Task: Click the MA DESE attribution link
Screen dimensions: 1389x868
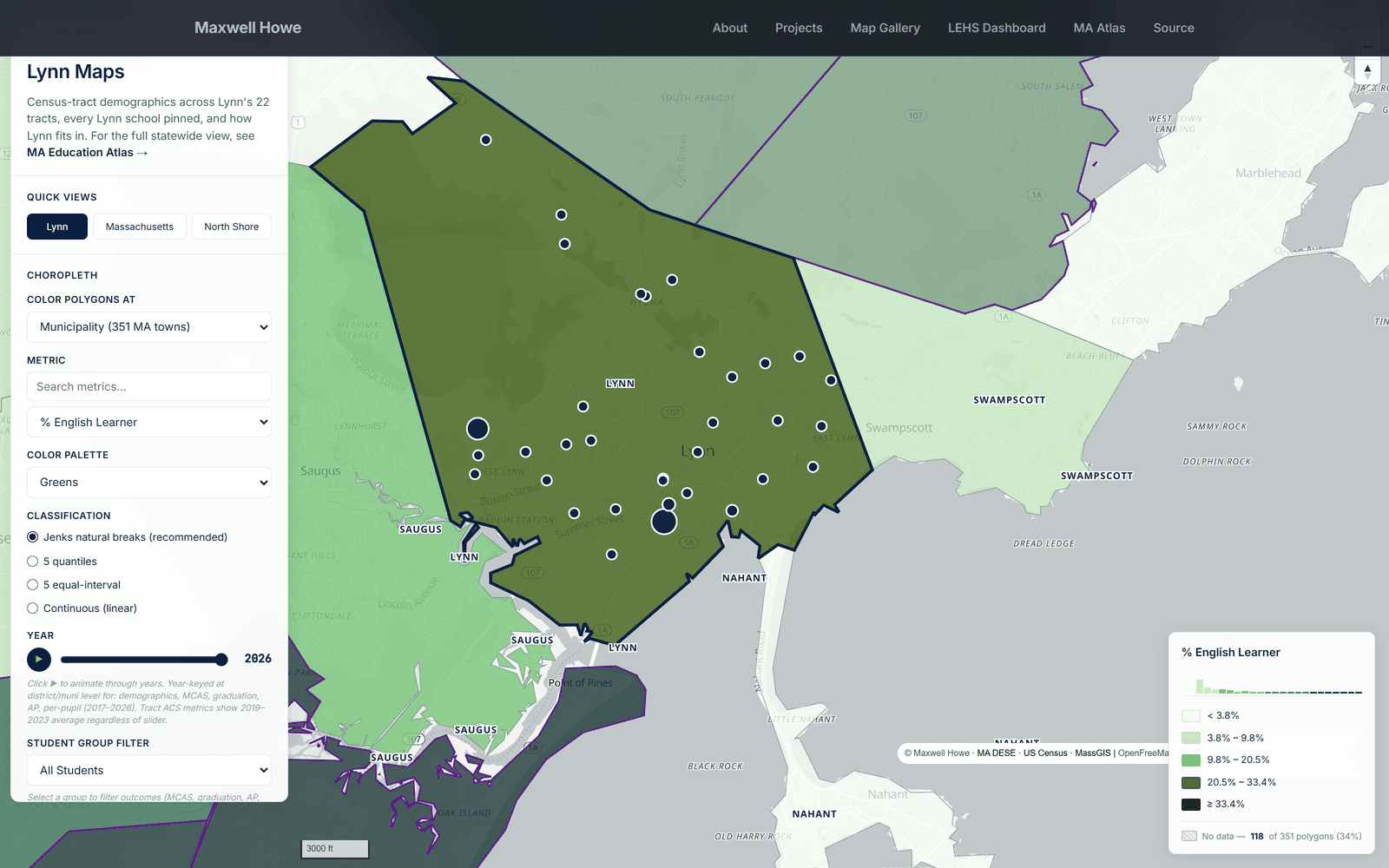Action: pos(996,753)
